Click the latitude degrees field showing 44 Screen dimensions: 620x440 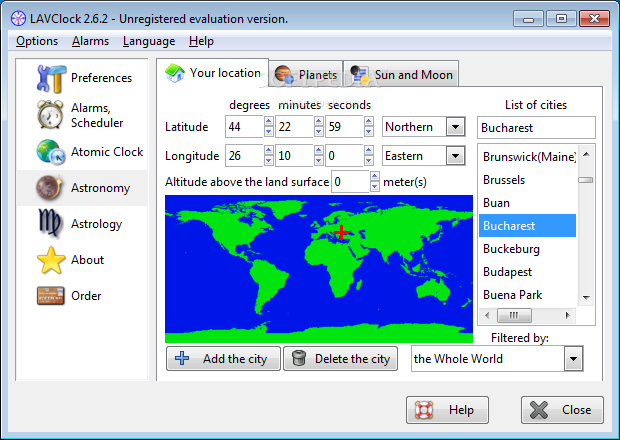click(244, 127)
